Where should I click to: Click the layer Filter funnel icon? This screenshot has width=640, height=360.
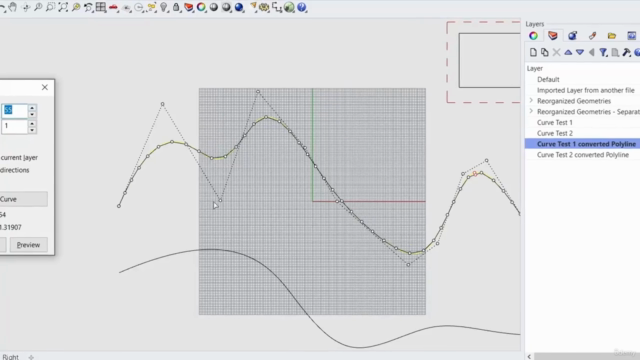pyautogui.click(x=603, y=52)
